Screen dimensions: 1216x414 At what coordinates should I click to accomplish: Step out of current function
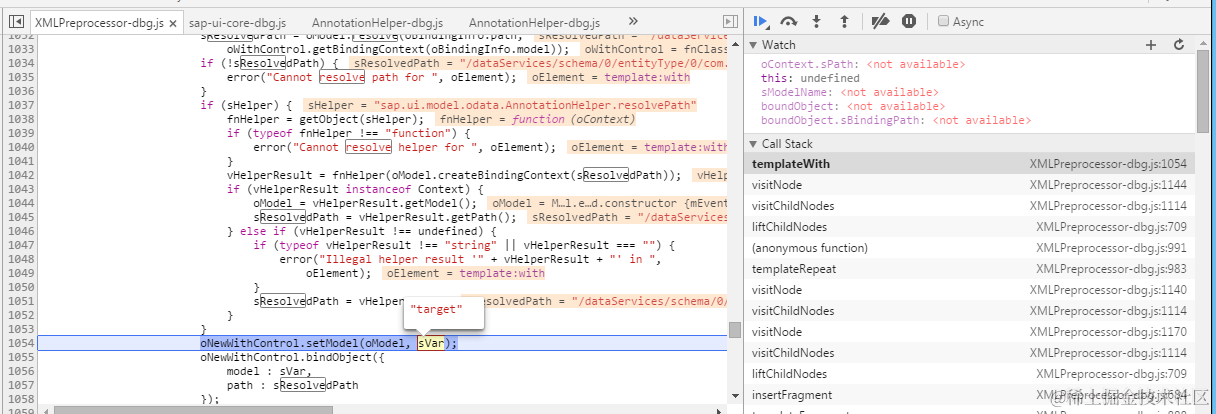click(x=843, y=20)
